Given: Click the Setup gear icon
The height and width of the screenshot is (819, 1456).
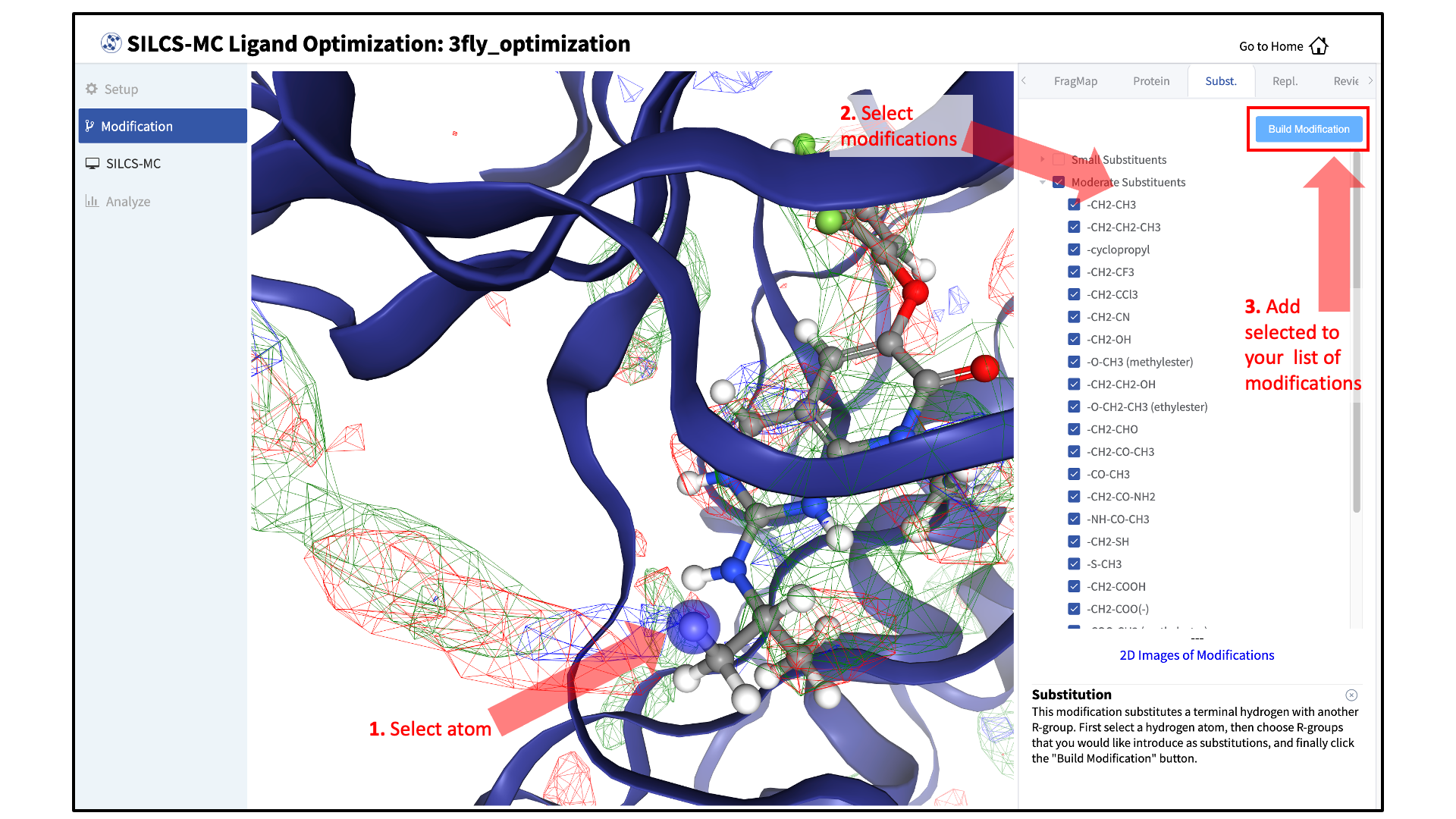Looking at the screenshot, I should click(x=92, y=89).
